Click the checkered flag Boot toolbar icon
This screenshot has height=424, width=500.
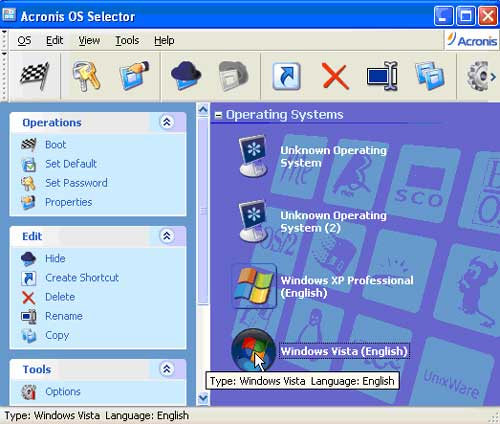pos(35,76)
